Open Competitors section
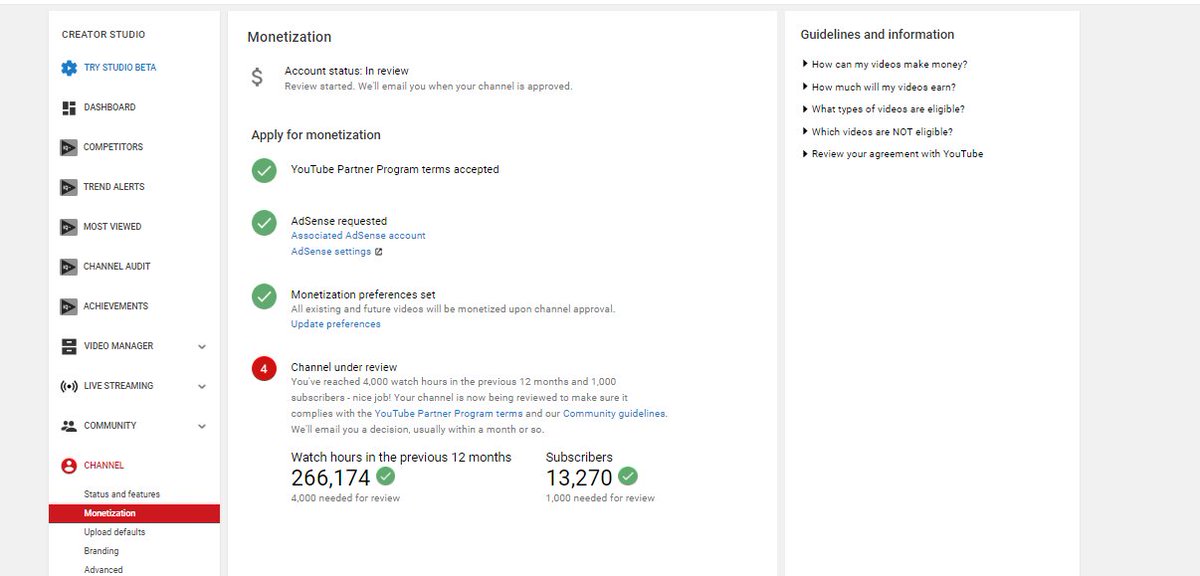The width and height of the screenshot is (1200, 576). [x=113, y=147]
